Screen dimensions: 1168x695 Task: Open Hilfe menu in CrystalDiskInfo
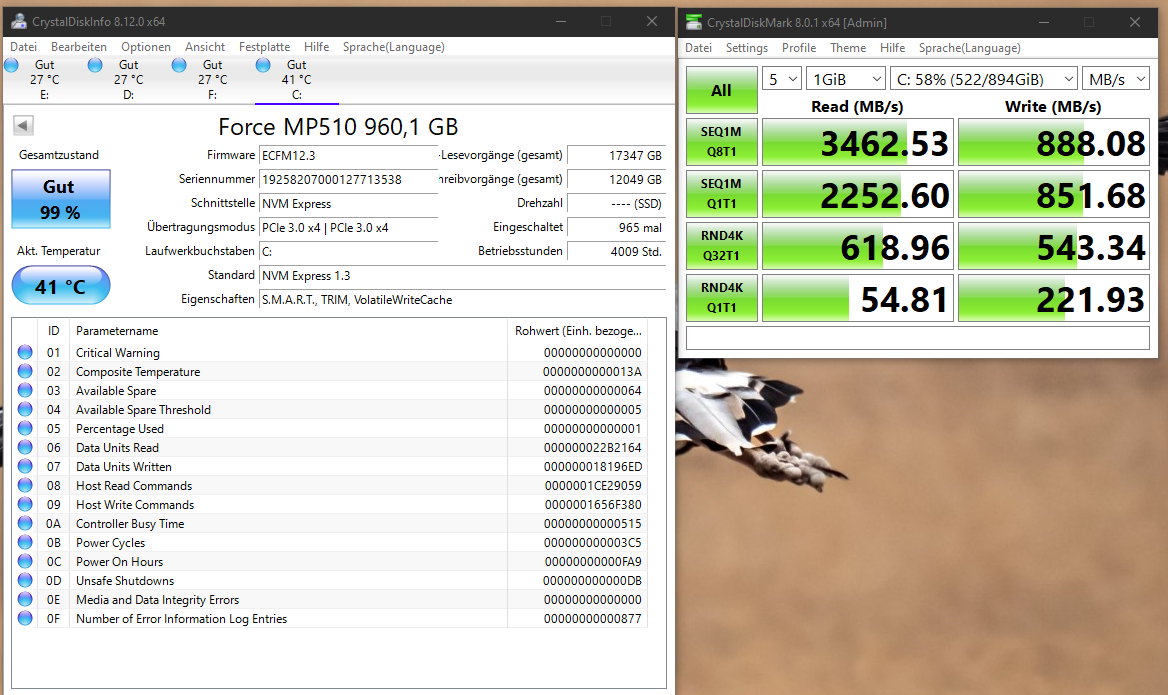[x=317, y=46]
